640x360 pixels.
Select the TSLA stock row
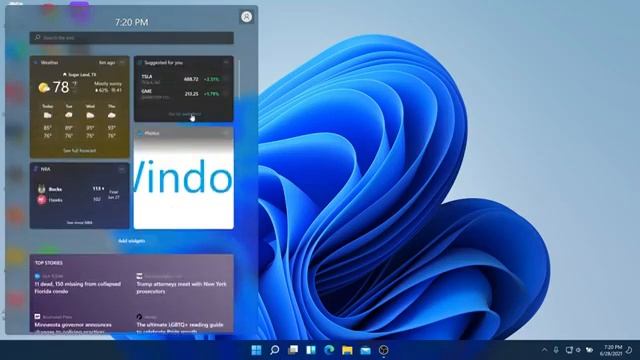point(183,79)
